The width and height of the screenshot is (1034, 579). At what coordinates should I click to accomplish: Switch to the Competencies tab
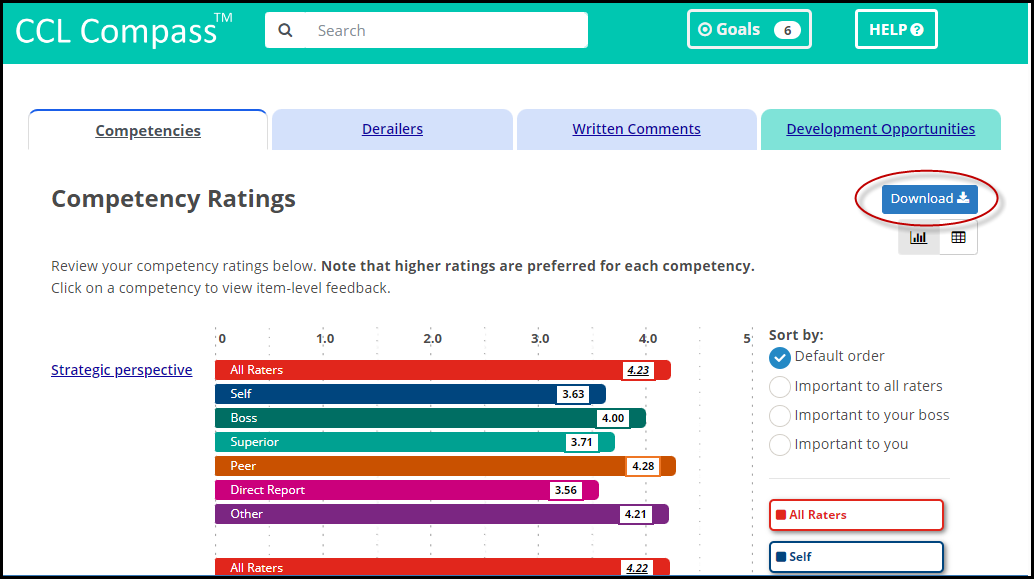[x=147, y=129]
